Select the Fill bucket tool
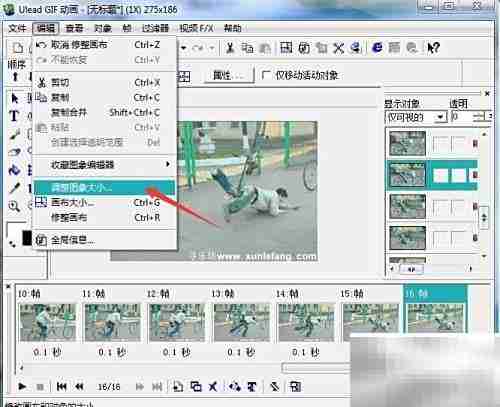Image resolution: width=500 pixels, height=407 pixels. point(14,170)
